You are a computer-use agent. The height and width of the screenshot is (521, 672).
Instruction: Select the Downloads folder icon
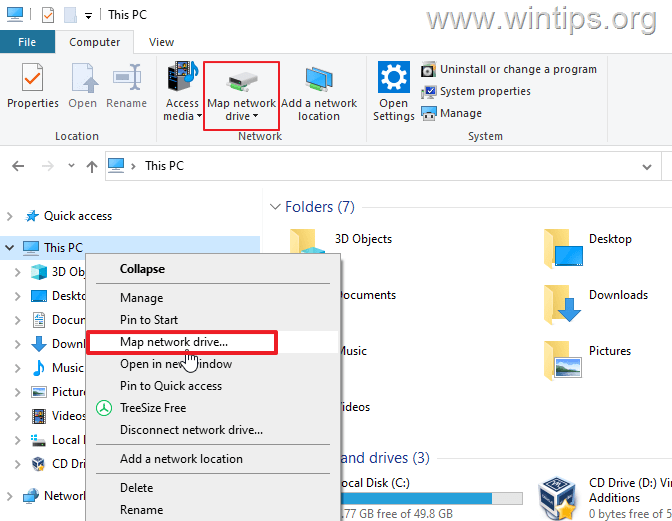point(562,305)
